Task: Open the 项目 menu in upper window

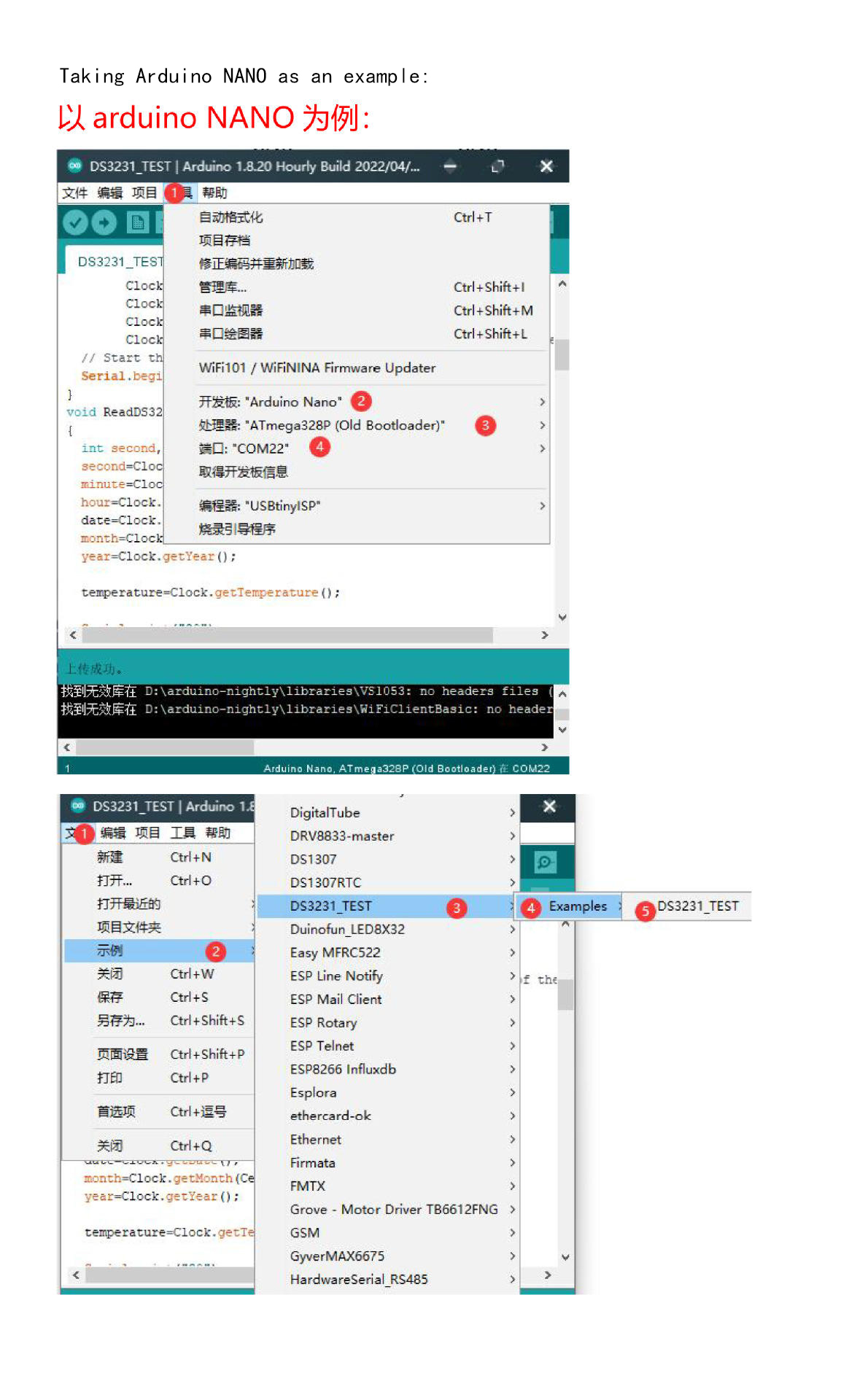Action: [x=144, y=192]
